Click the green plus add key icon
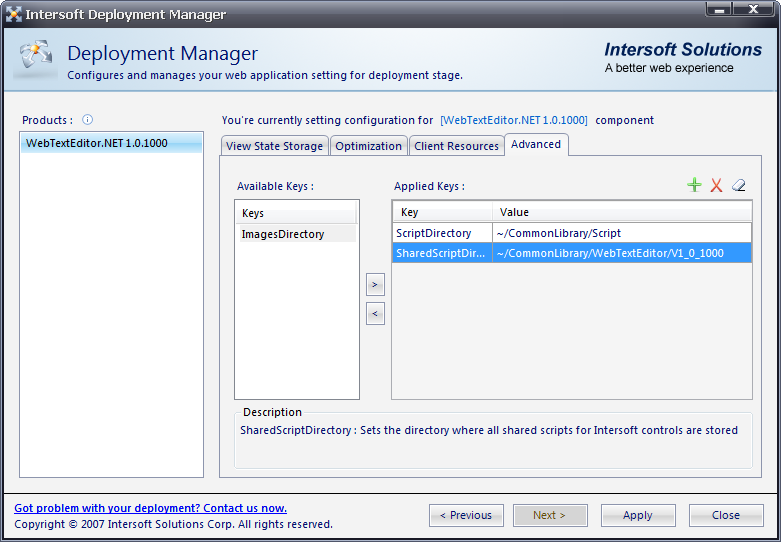The width and height of the screenshot is (781, 542). [x=694, y=186]
